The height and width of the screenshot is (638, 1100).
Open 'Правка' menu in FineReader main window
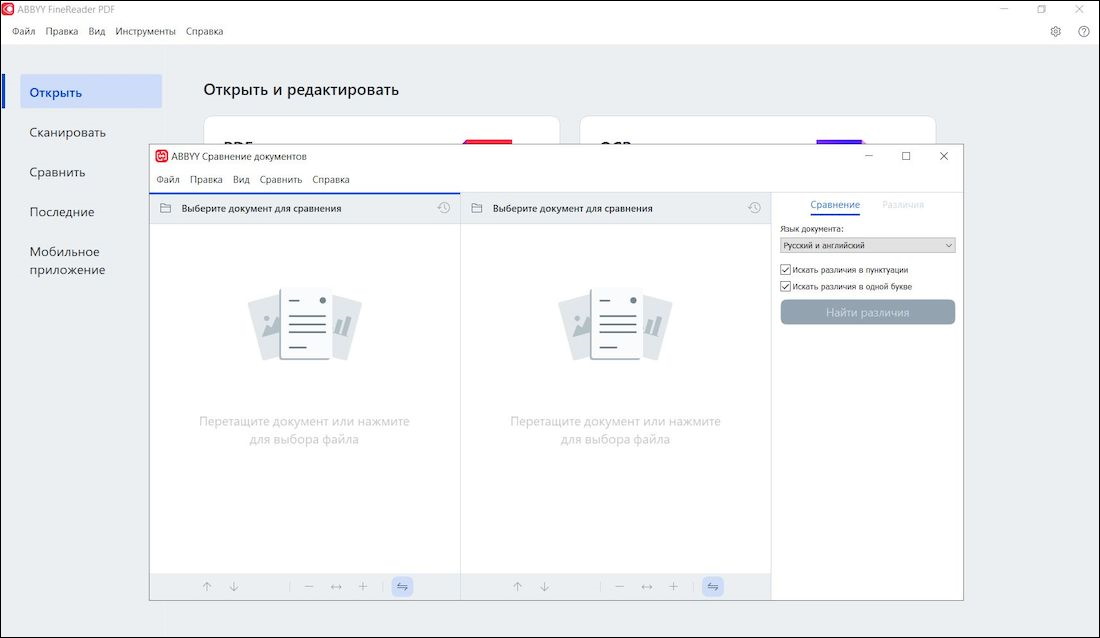[x=62, y=32]
